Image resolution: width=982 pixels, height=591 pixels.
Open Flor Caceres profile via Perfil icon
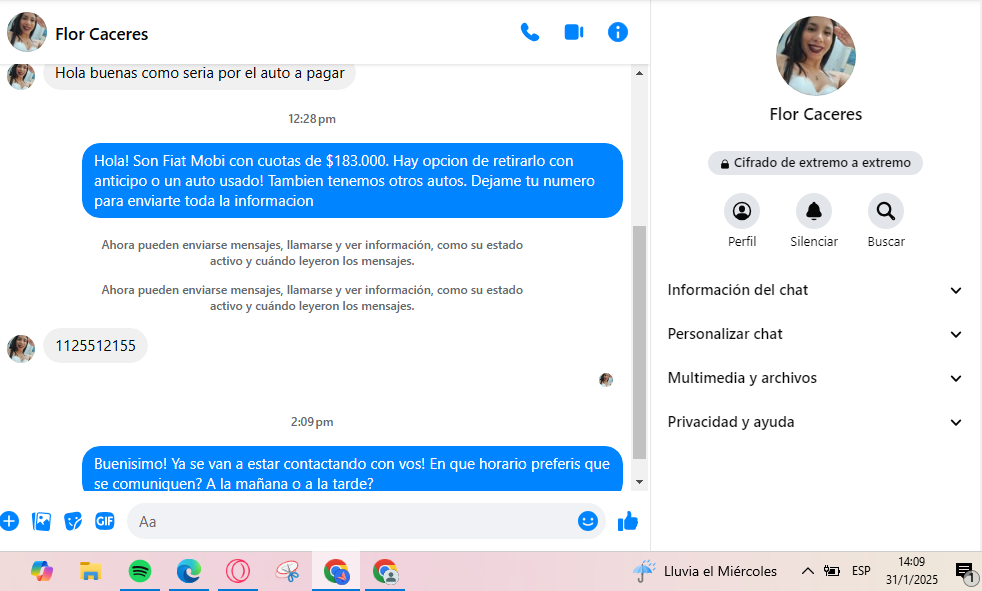point(742,212)
